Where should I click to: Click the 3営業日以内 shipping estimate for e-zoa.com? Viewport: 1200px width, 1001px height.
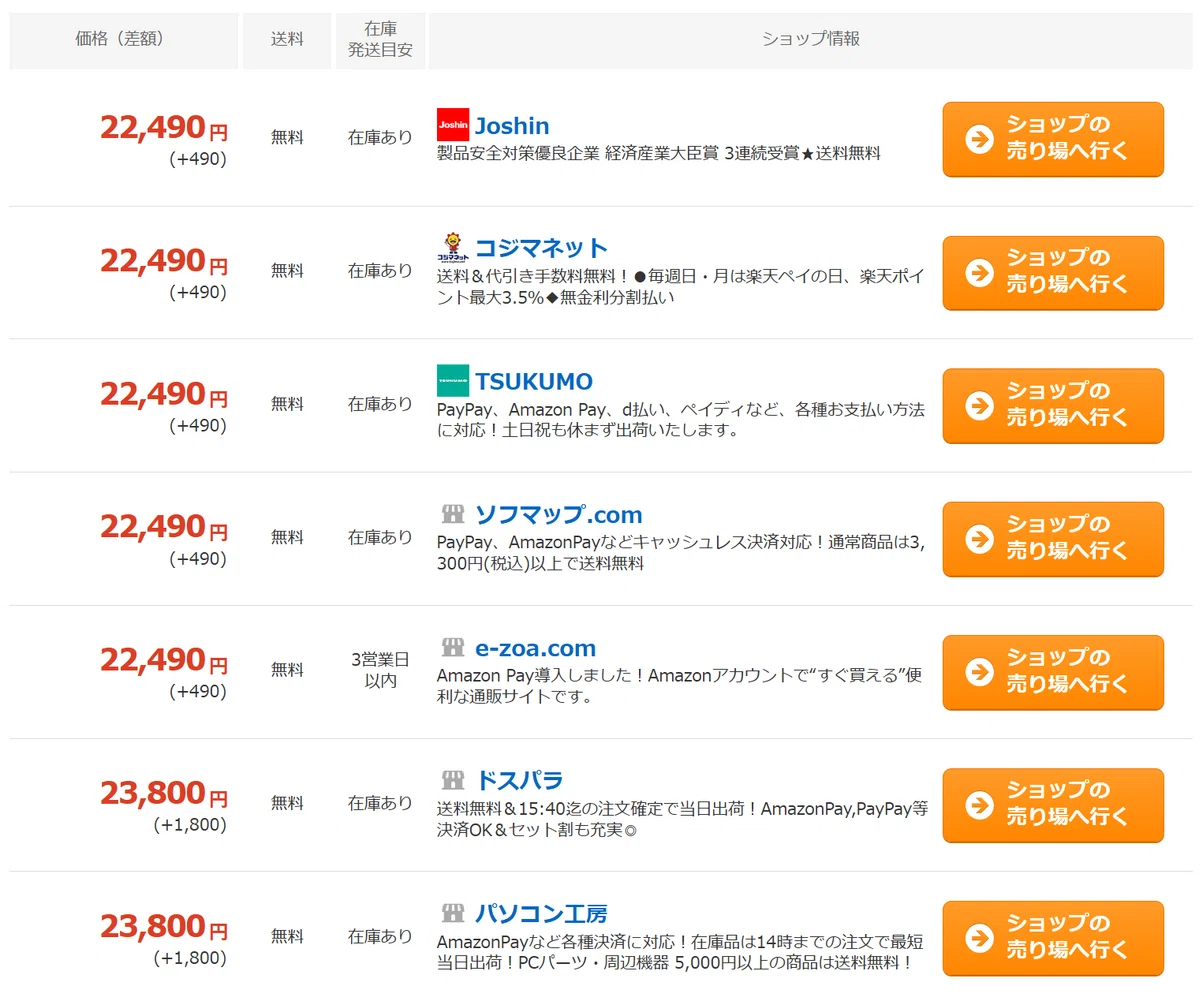click(380, 670)
